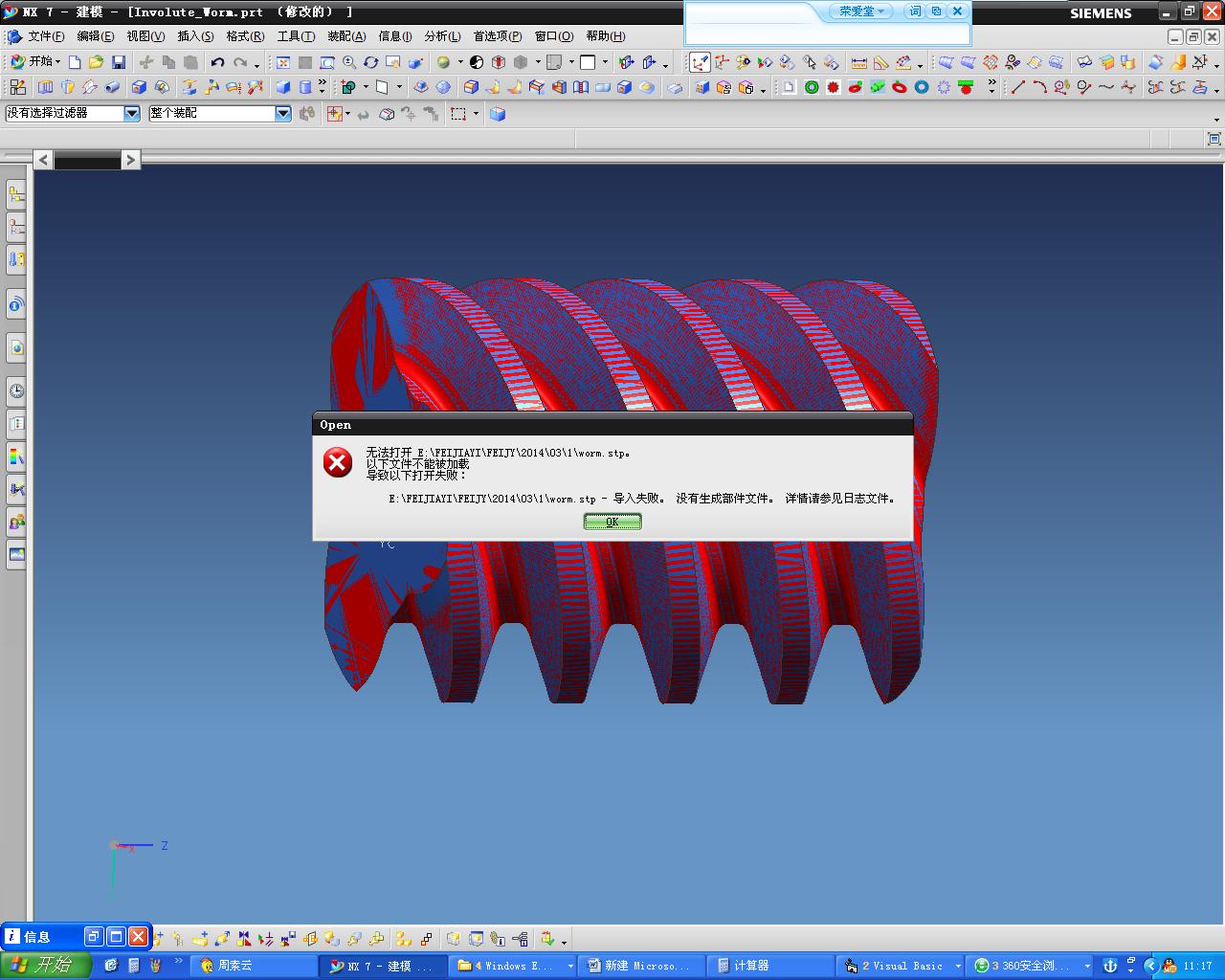Click Windows 开始 start button
The height and width of the screenshot is (980, 1225).
point(45,966)
